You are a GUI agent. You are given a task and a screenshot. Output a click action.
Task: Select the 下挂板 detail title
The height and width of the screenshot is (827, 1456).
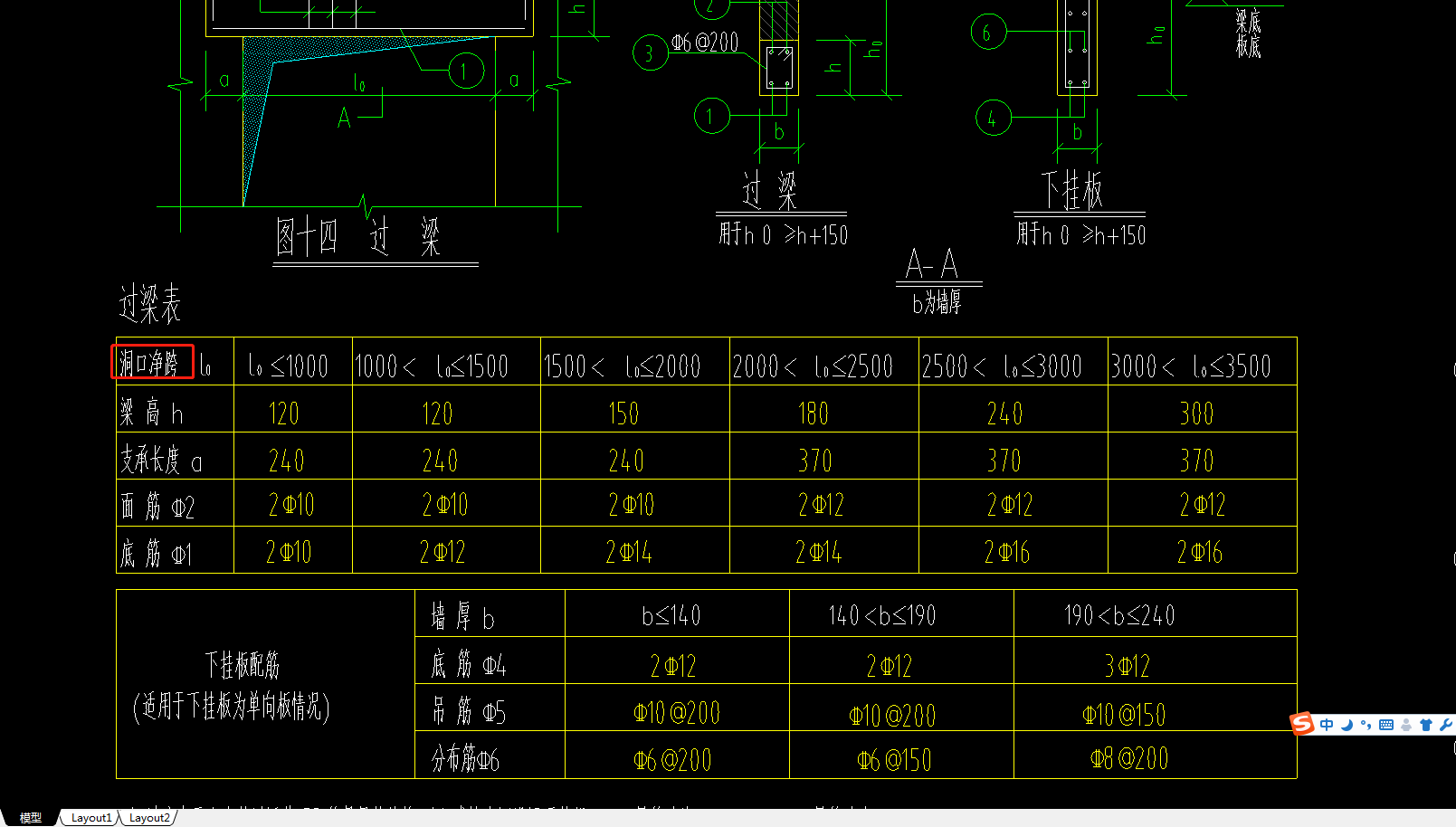[x=1072, y=191]
